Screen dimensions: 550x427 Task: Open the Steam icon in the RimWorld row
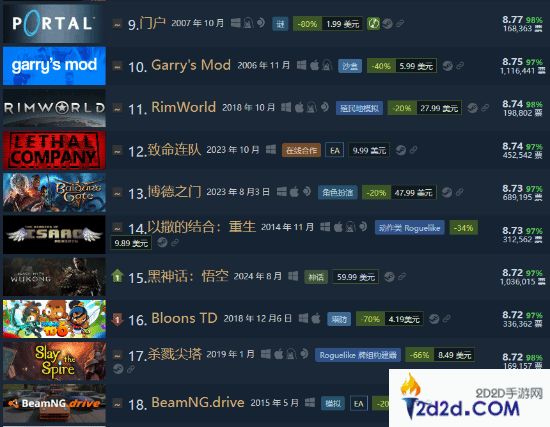click(x=472, y=108)
